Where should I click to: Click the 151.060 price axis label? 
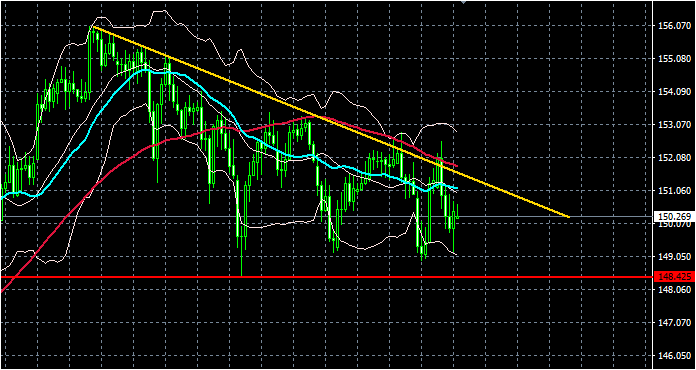click(673, 191)
